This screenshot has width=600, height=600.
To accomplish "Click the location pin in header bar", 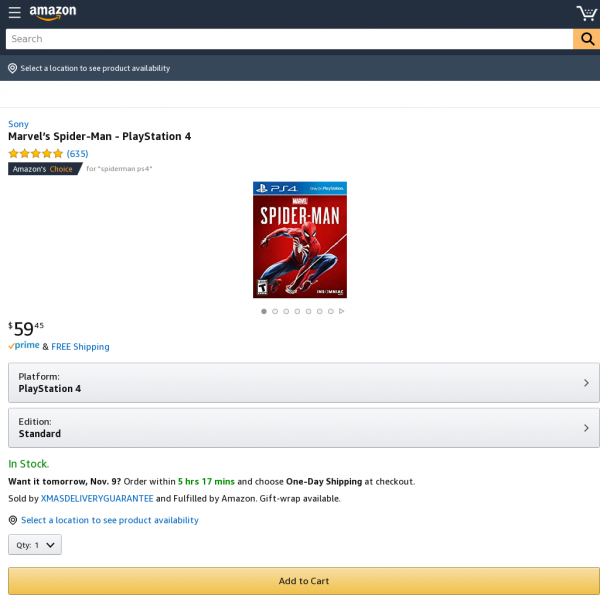I will coord(13,68).
